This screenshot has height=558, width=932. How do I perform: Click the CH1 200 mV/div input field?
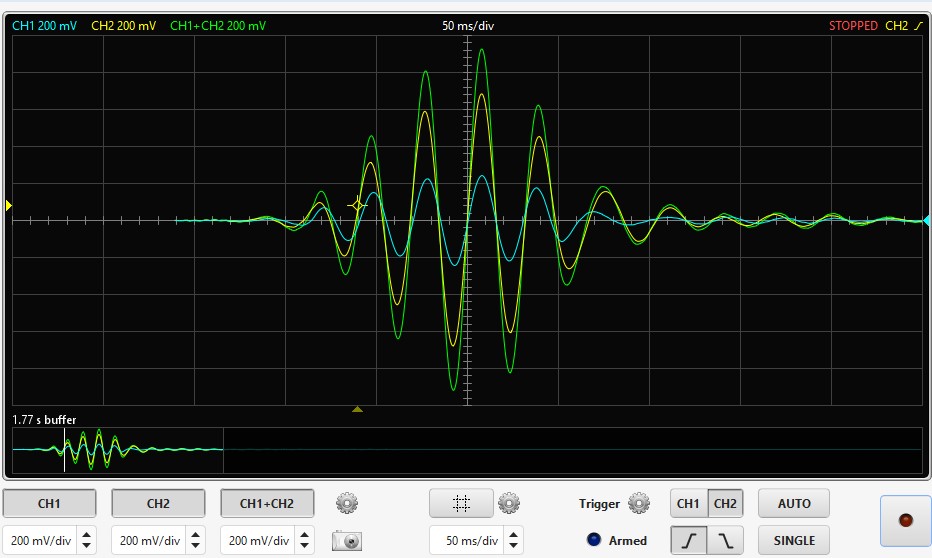point(40,540)
